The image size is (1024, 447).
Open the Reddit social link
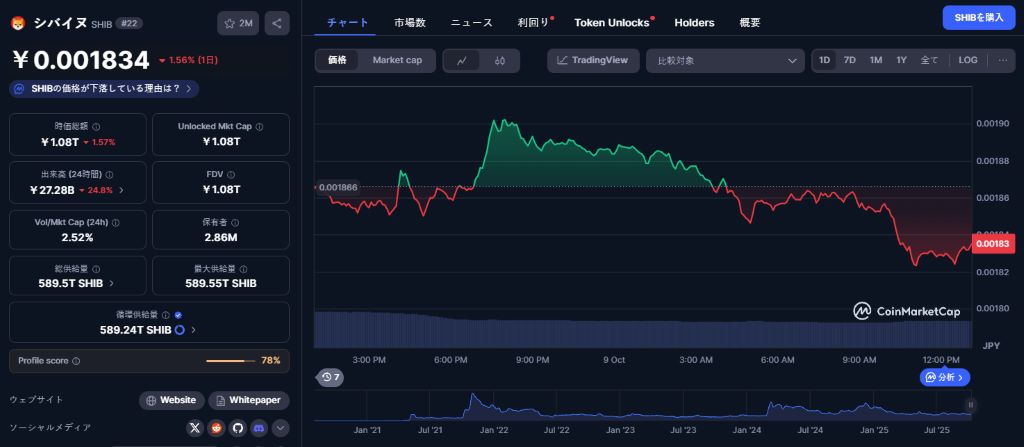tap(216, 428)
